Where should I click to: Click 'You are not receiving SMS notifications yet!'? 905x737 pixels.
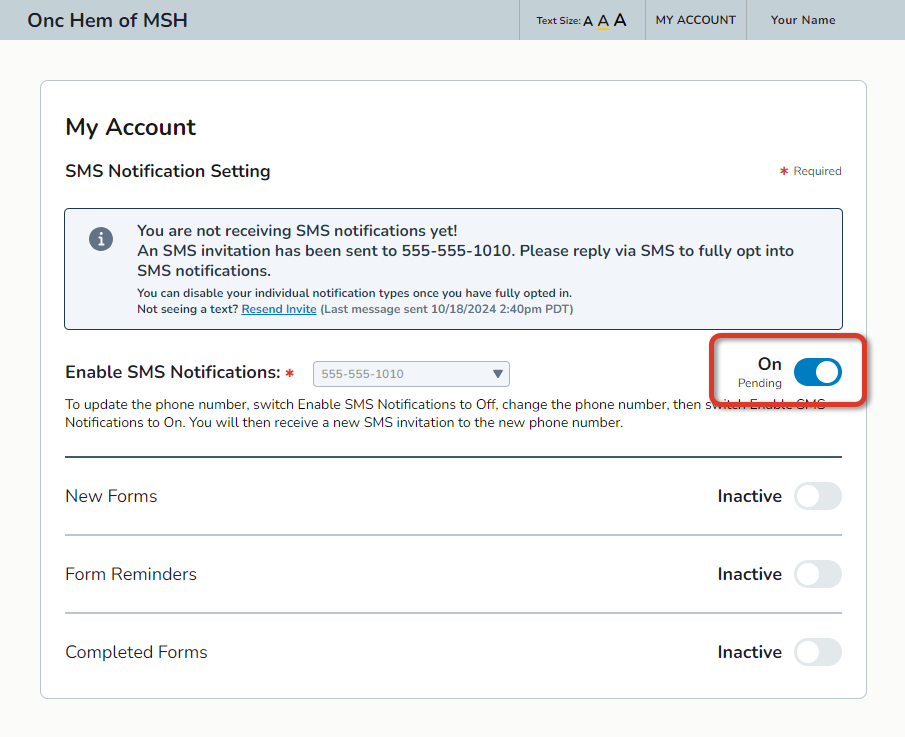pyautogui.click(x=297, y=231)
